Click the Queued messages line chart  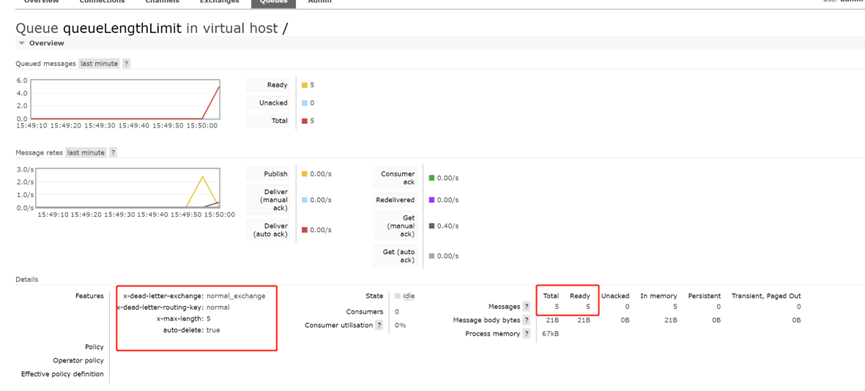[125, 99]
